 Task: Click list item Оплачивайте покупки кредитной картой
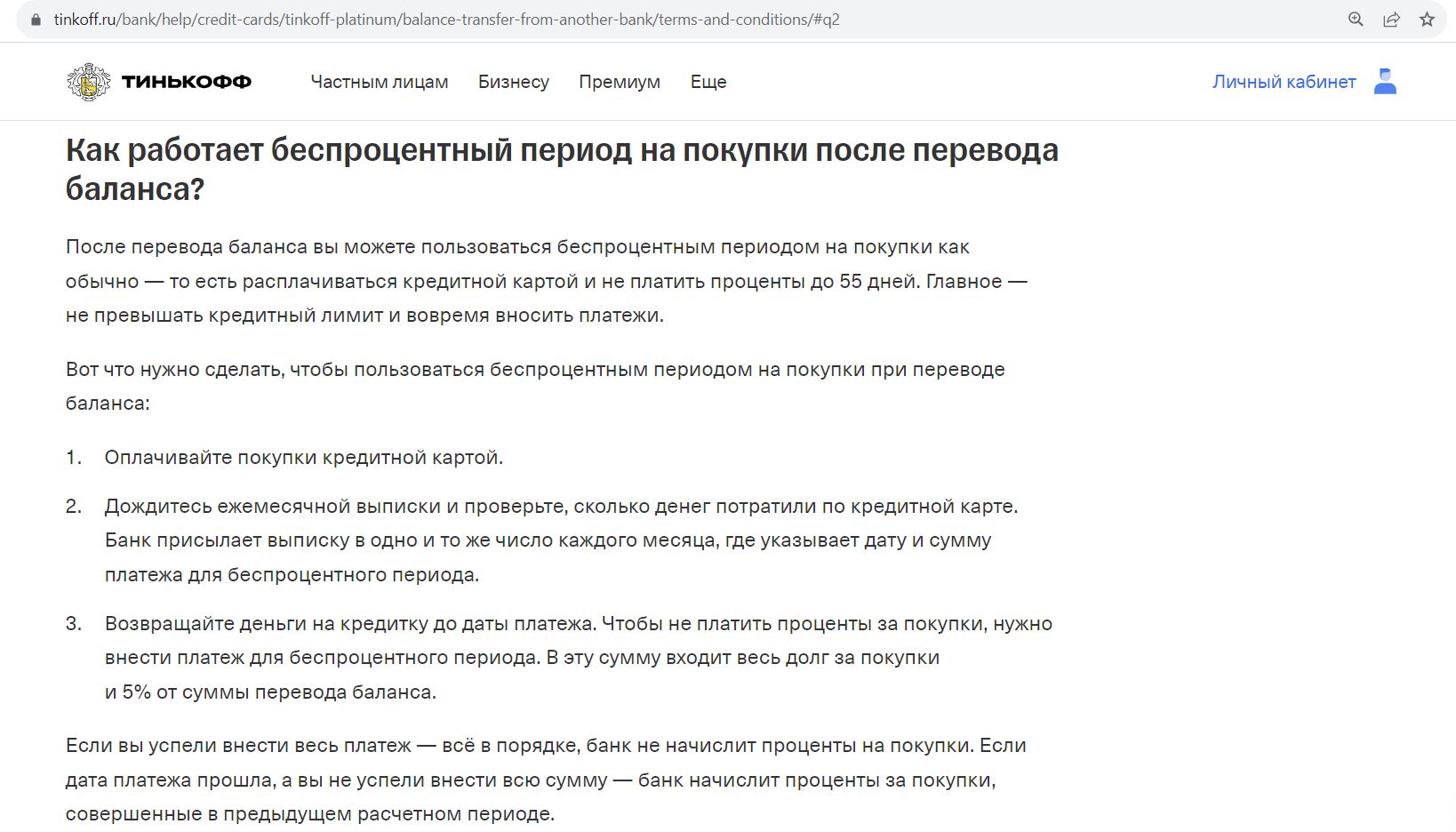click(303, 458)
